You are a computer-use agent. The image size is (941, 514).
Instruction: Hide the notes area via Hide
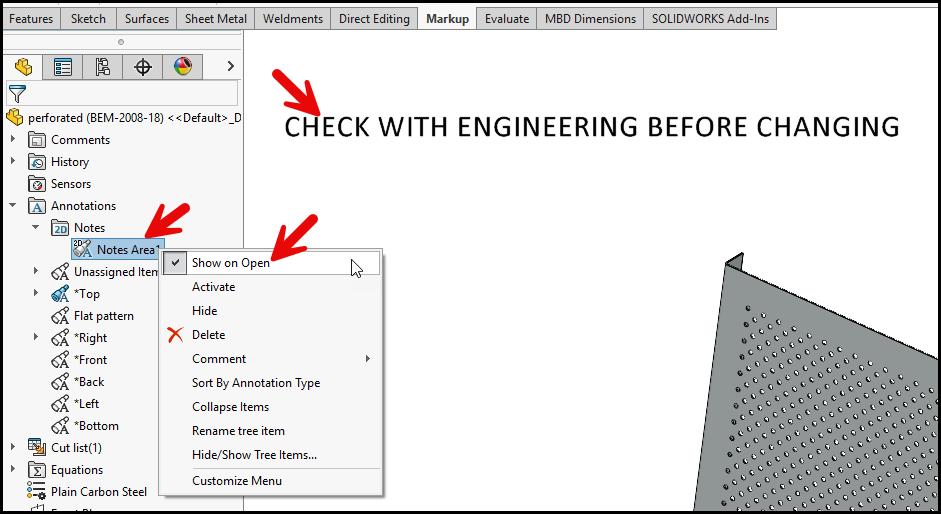pyautogui.click(x=205, y=311)
